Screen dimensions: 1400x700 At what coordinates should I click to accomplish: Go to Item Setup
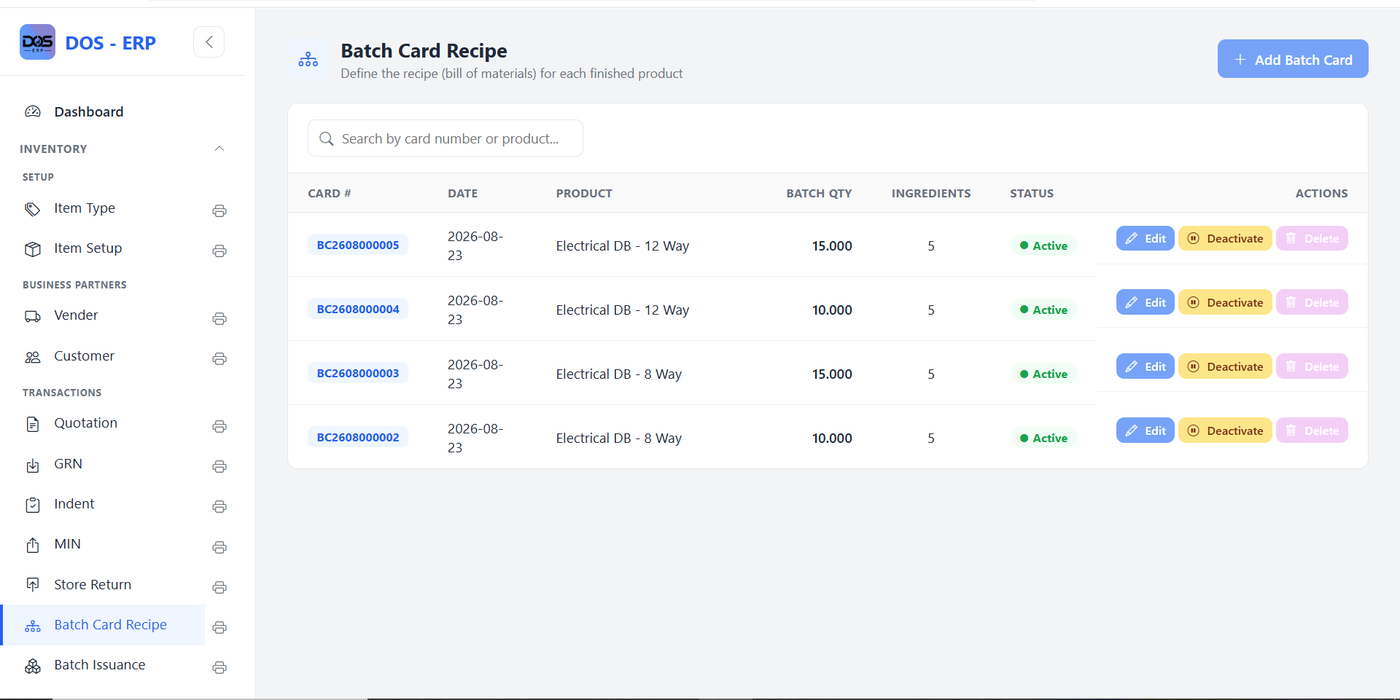click(x=88, y=248)
